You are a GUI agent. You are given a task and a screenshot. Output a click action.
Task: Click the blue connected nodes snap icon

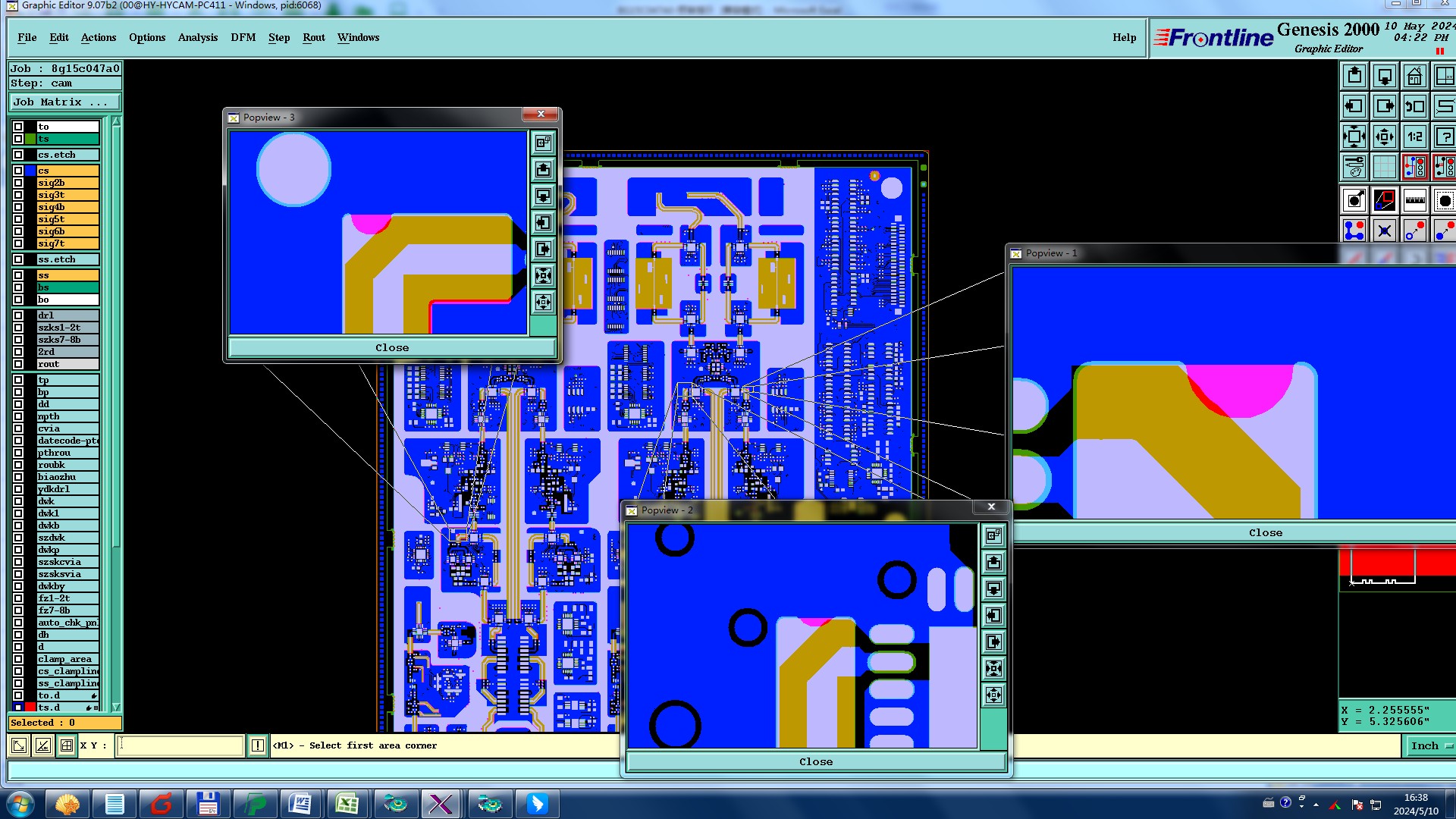point(1354,231)
